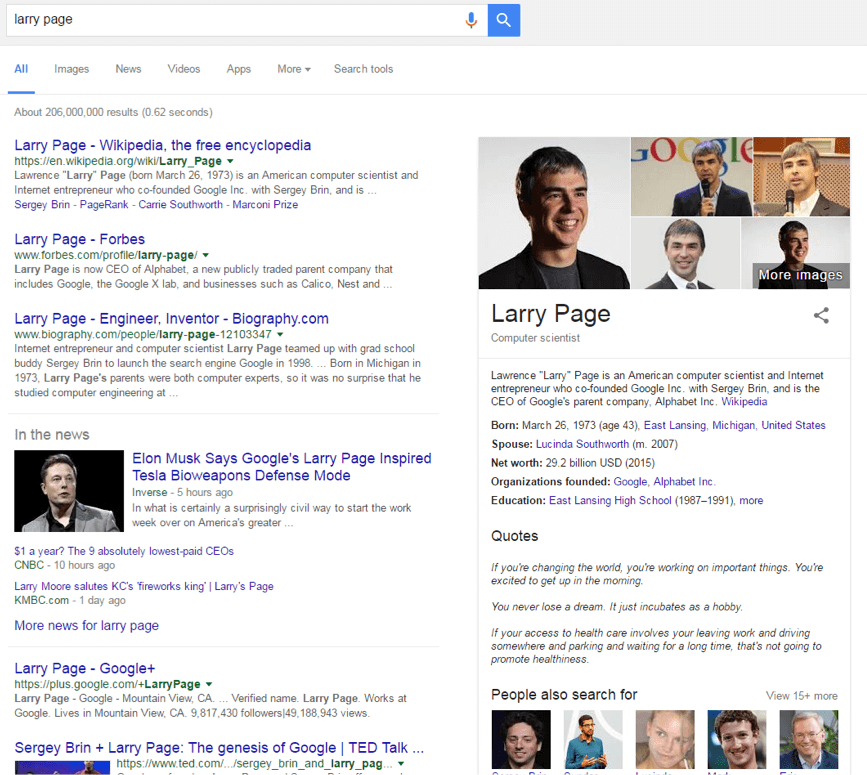Open the Larry Page Wikipedia result
The width and height of the screenshot is (867, 775).
163,145
